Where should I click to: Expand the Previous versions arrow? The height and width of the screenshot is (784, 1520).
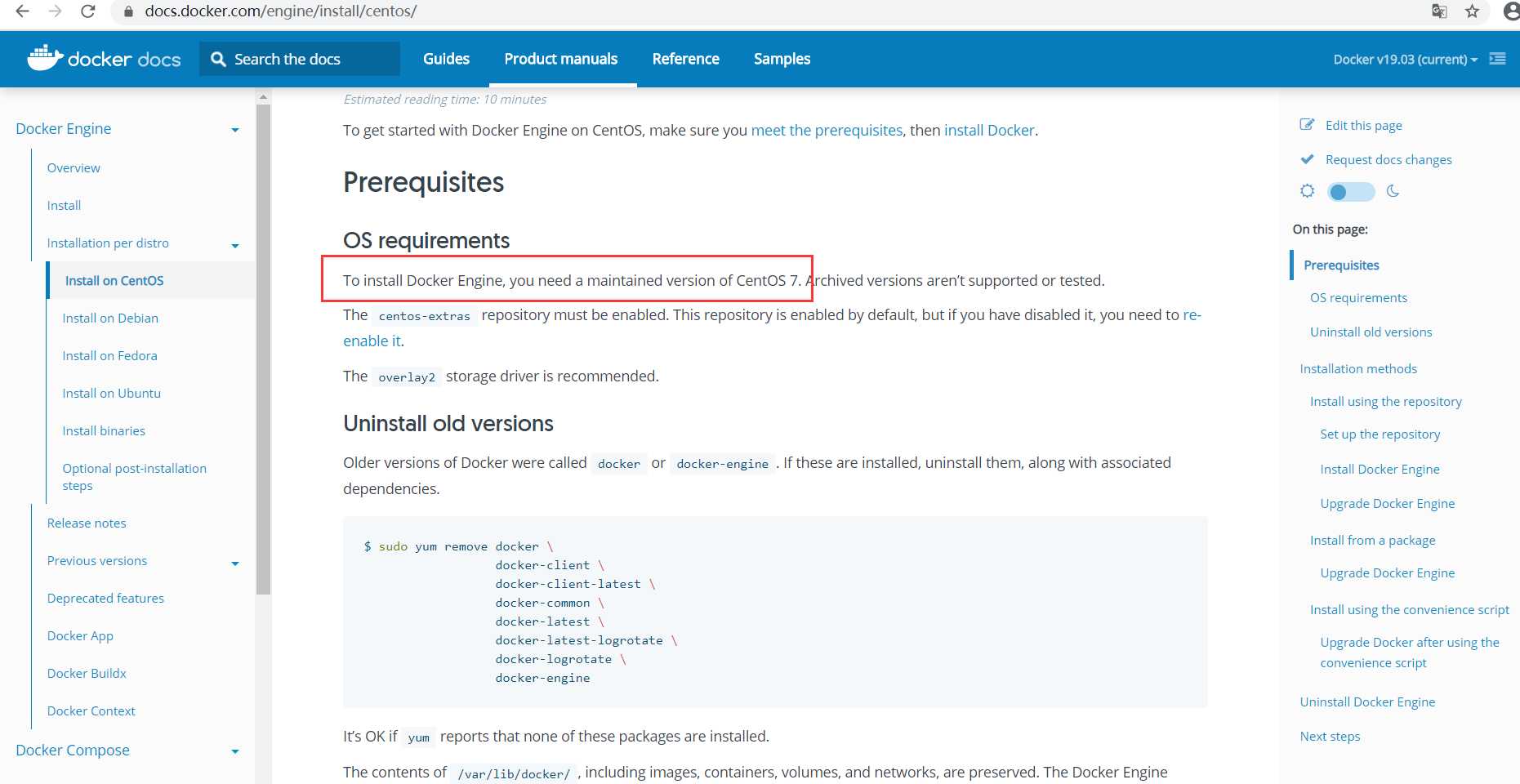click(235, 563)
